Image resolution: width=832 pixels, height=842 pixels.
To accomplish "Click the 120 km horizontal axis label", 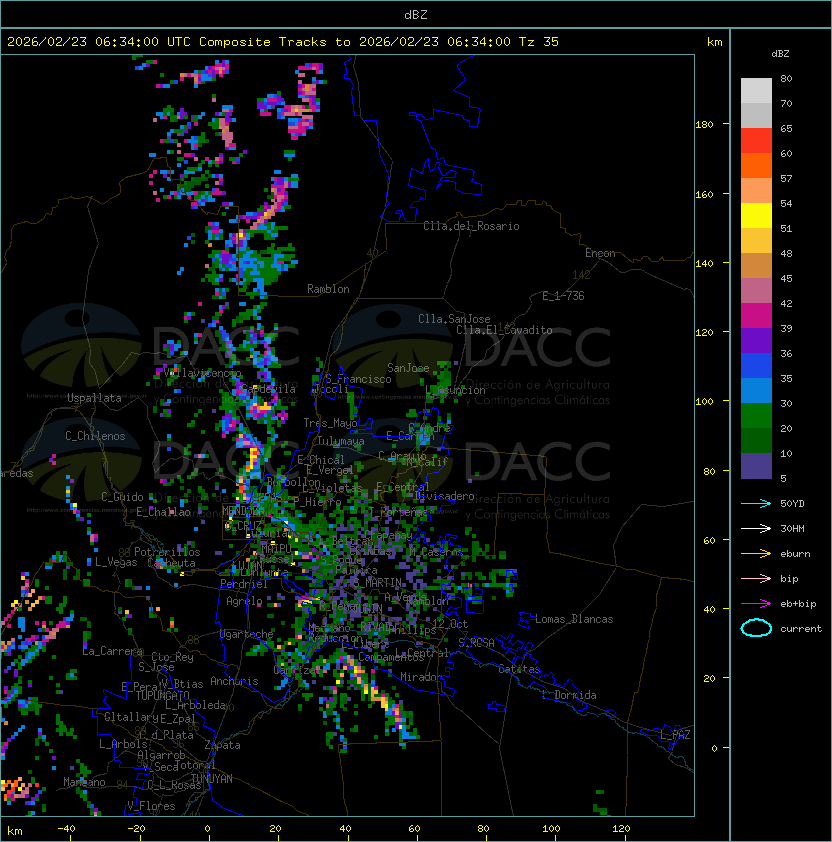I will tap(621, 829).
